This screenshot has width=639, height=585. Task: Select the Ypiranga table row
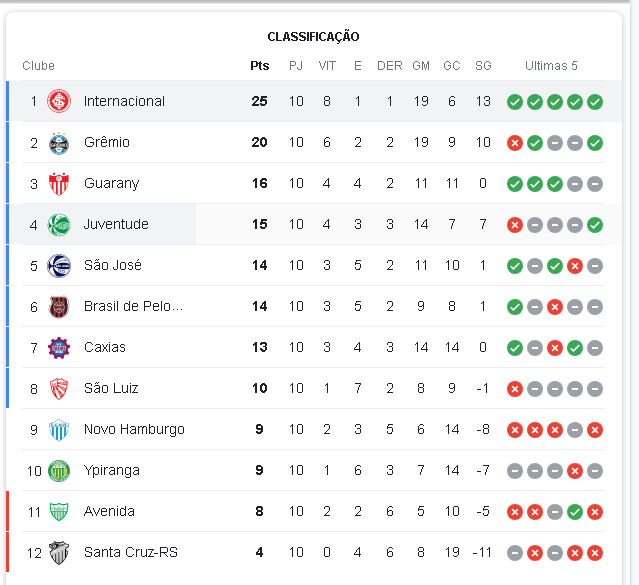pyautogui.click(x=313, y=470)
